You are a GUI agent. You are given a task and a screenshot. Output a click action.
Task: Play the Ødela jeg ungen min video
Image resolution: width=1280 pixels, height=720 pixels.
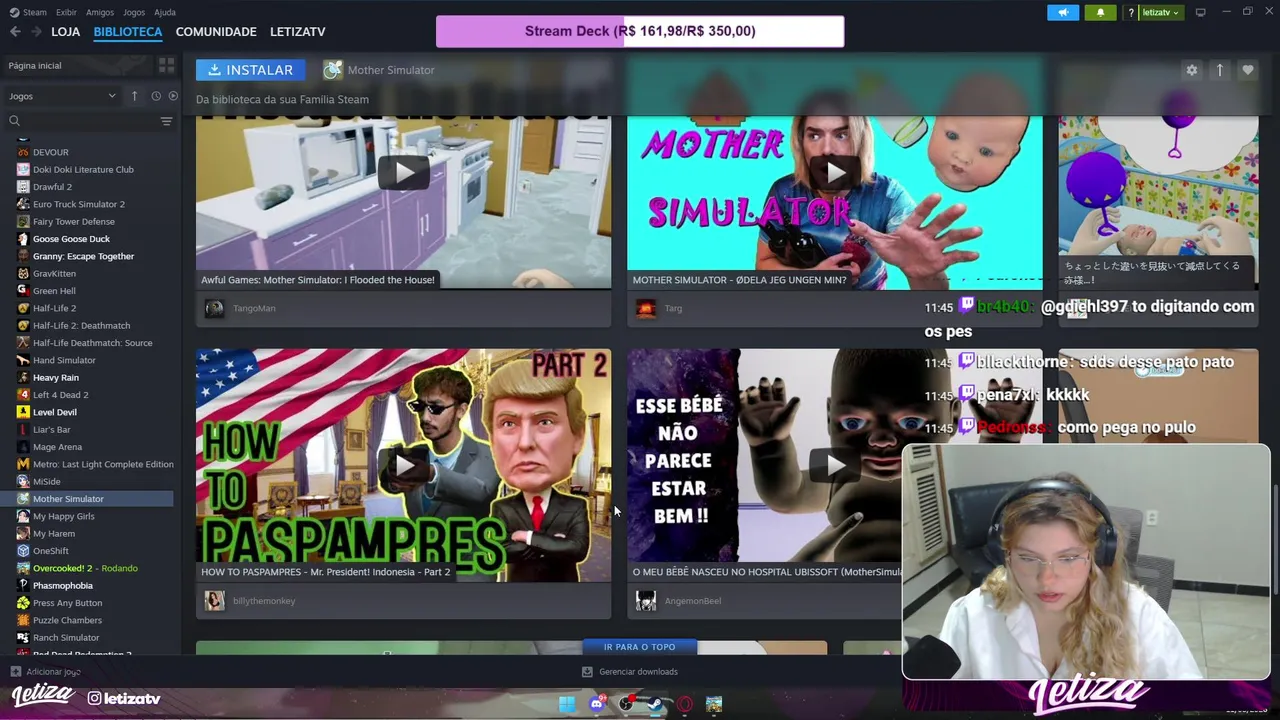click(835, 172)
